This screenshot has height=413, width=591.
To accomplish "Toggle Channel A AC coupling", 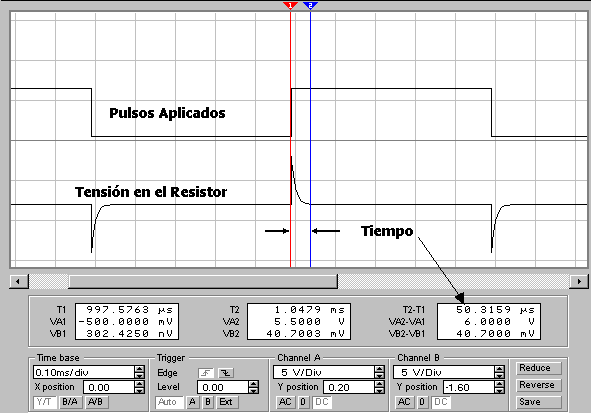I will point(285,402).
